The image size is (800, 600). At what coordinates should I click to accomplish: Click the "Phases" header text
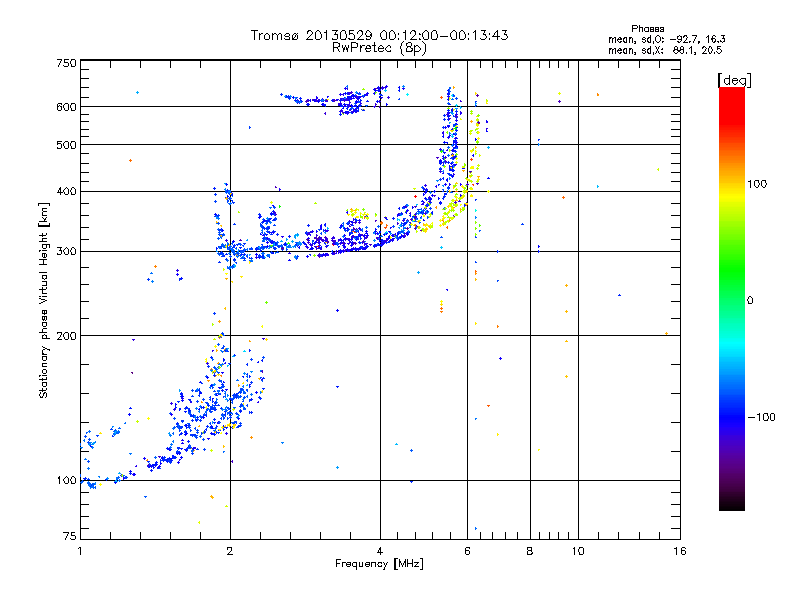point(647,29)
